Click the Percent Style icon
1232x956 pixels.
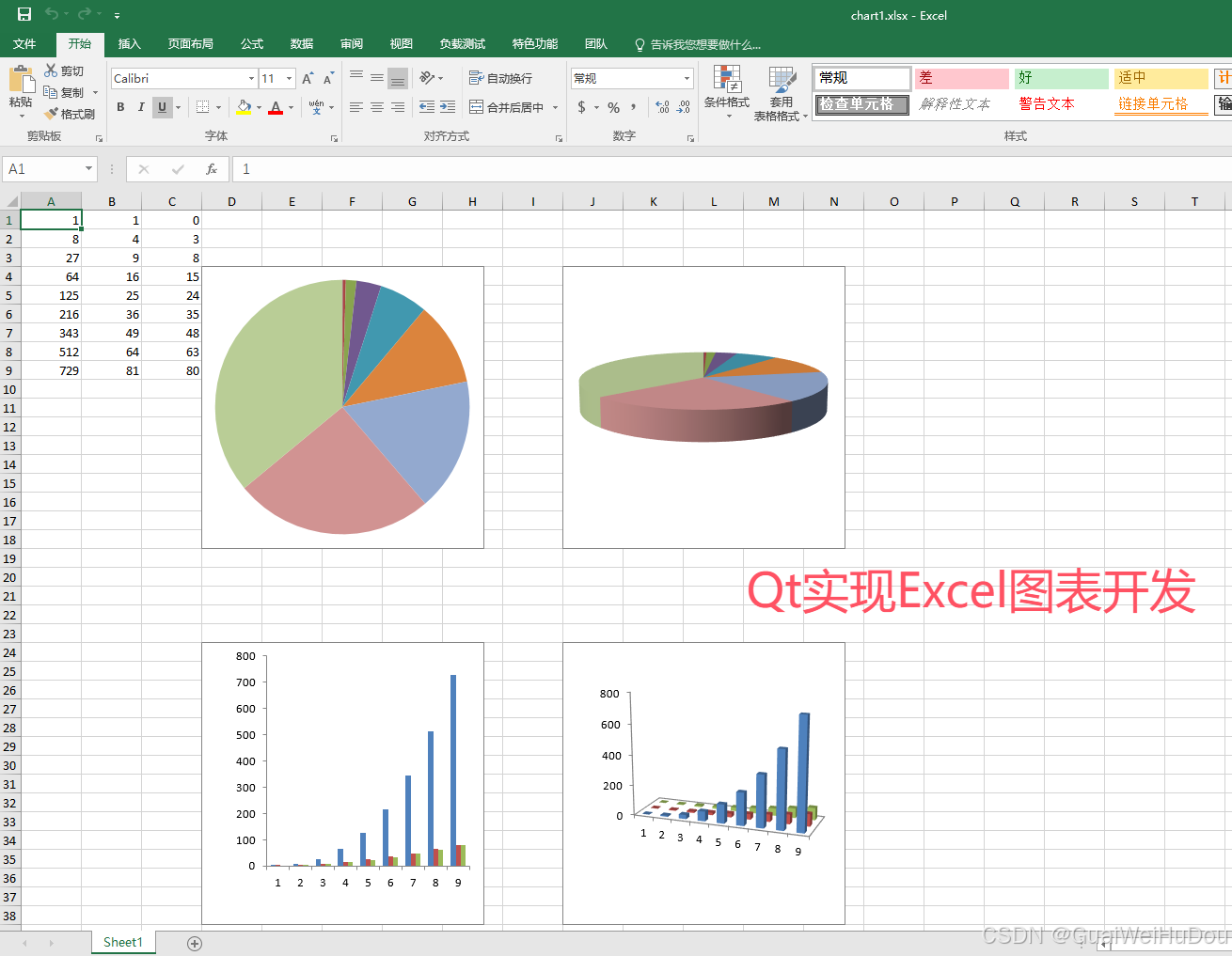(613, 107)
